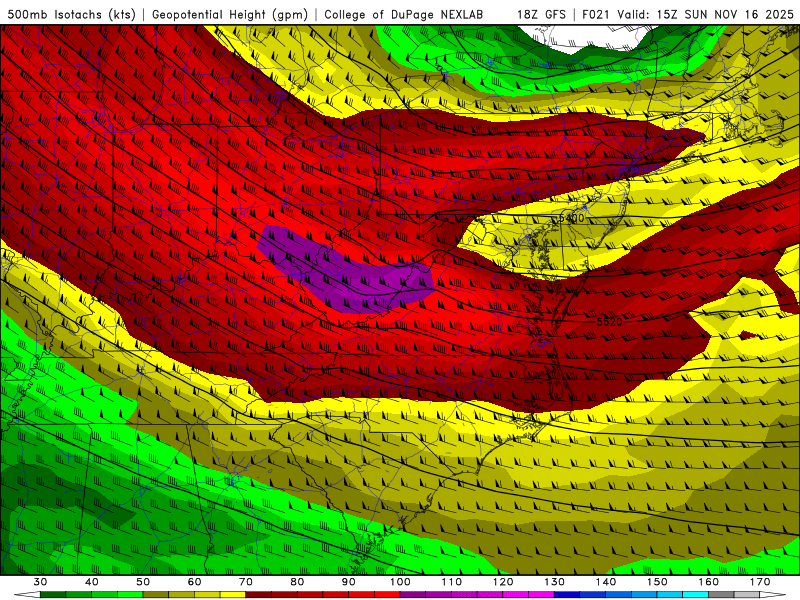The width and height of the screenshot is (800, 600).
Task: Click the 30 label on the color scale
Action: pos(40,582)
